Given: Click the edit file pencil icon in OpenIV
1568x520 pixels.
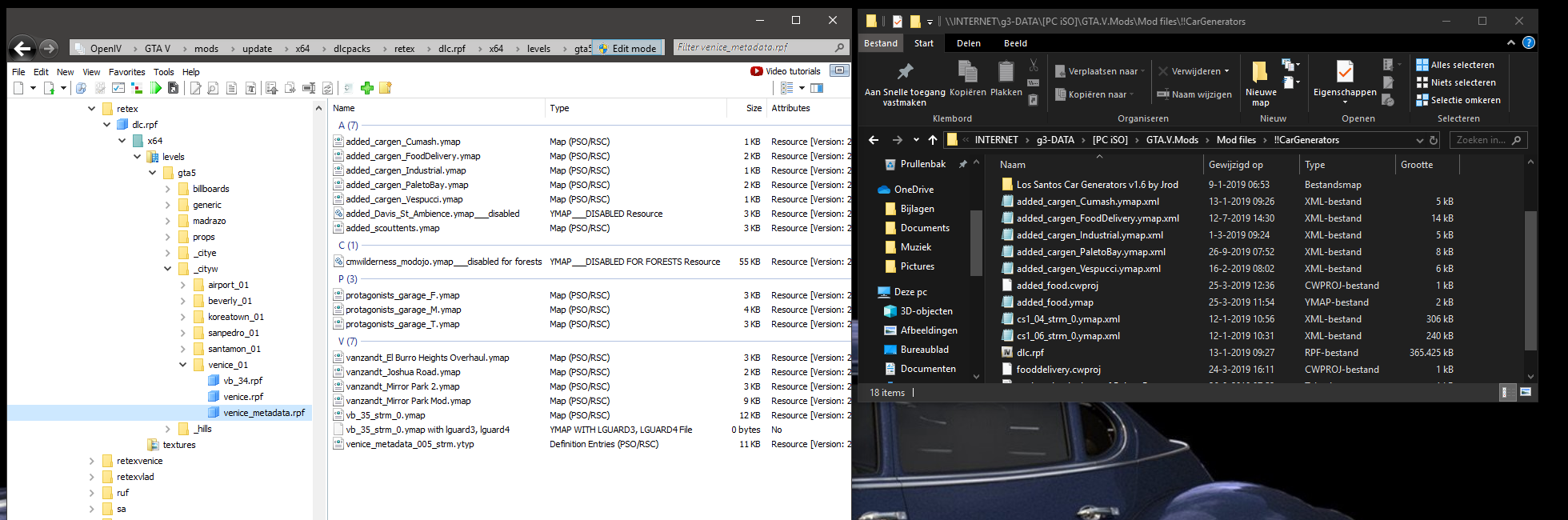Looking at the screenshot, I should (x=195, y=88).
